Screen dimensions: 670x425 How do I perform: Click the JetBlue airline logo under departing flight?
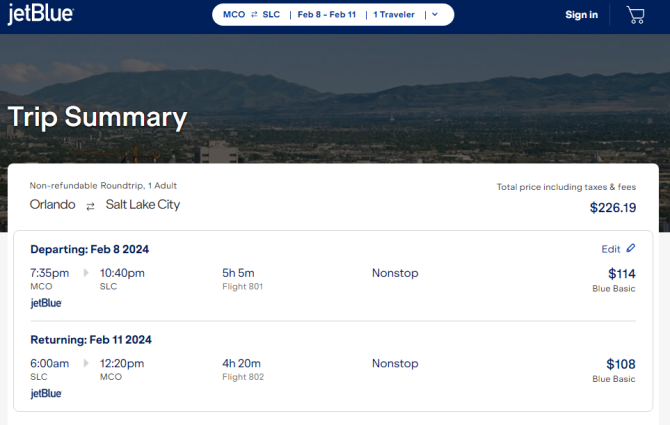click(x=46, y=303)
